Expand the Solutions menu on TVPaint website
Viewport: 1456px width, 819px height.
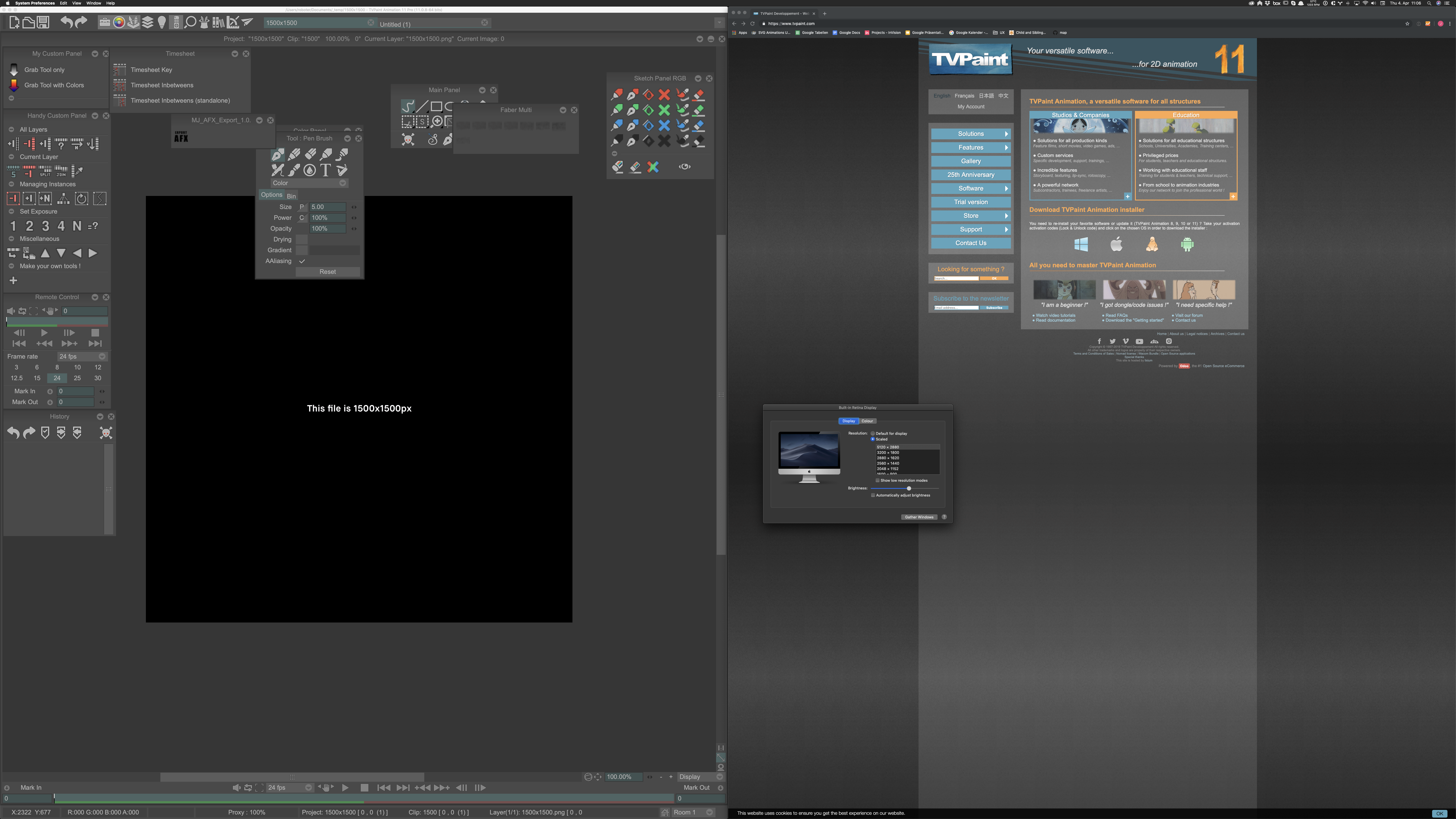click(x=971, y=134)
